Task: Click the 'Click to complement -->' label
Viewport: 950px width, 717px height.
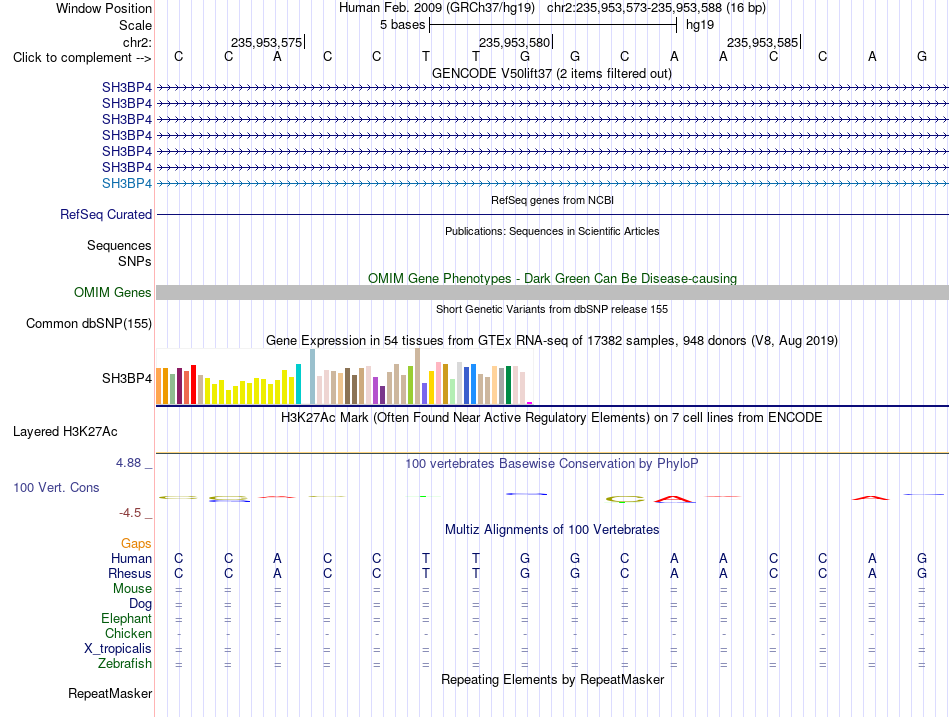Action: [x=82, y=58]
